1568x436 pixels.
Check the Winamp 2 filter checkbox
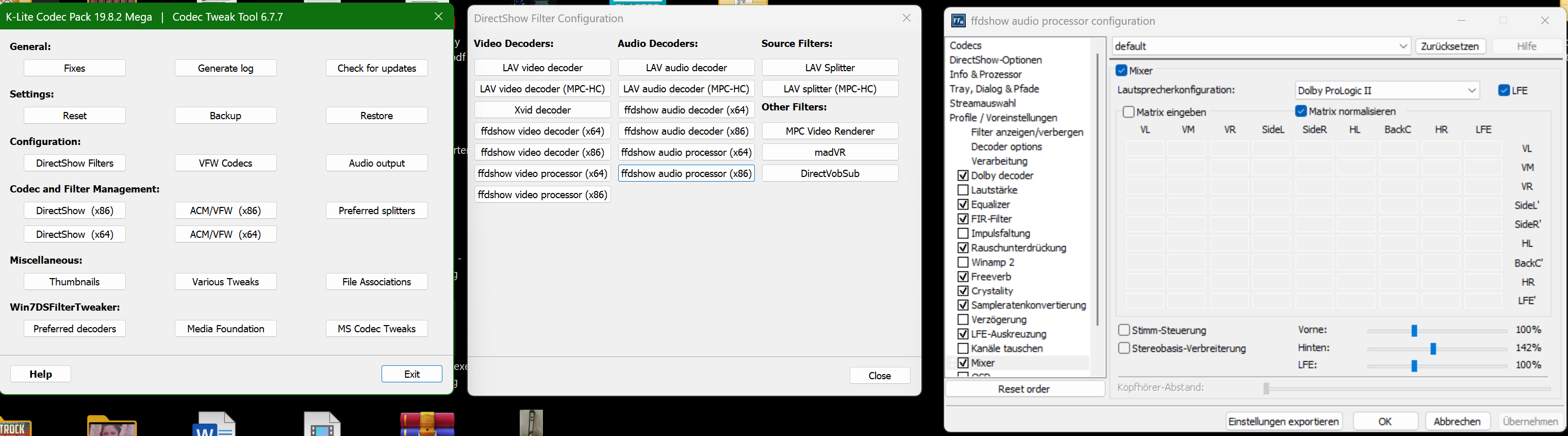[963, 263]
